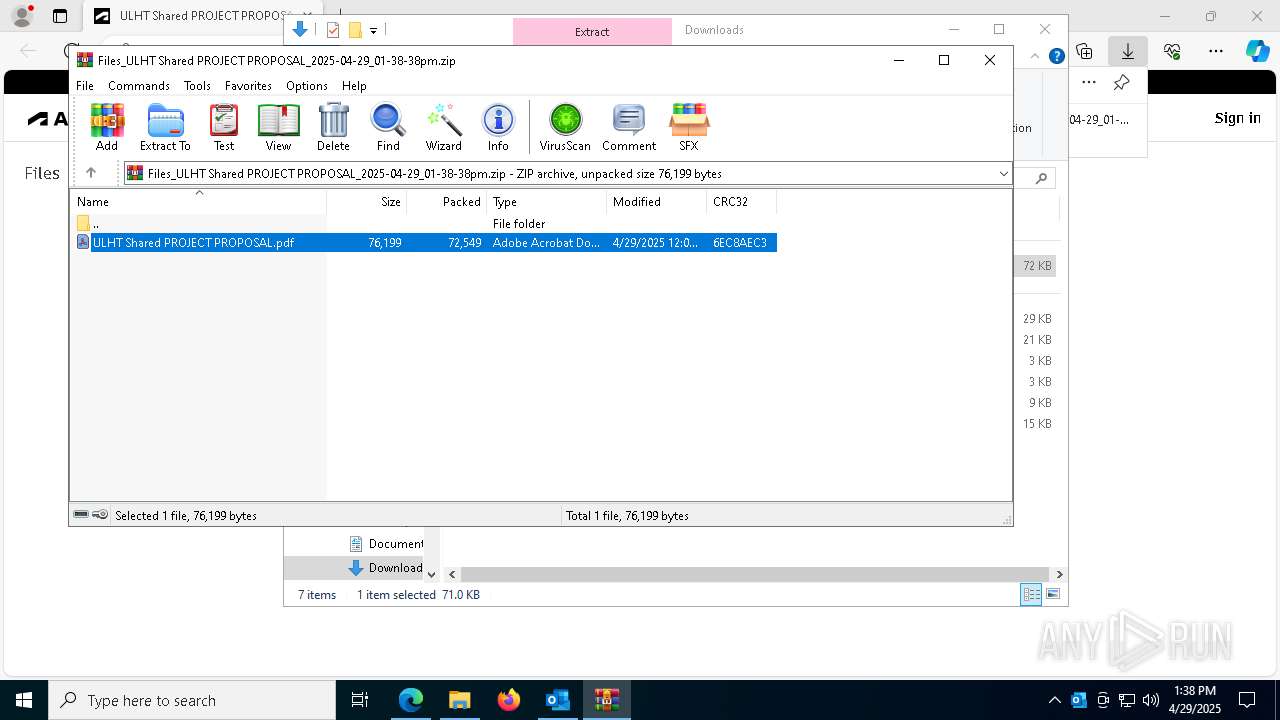Sort files by Size column header
Viewport: 1280px width, 720px height.
[x=367, y=202]
